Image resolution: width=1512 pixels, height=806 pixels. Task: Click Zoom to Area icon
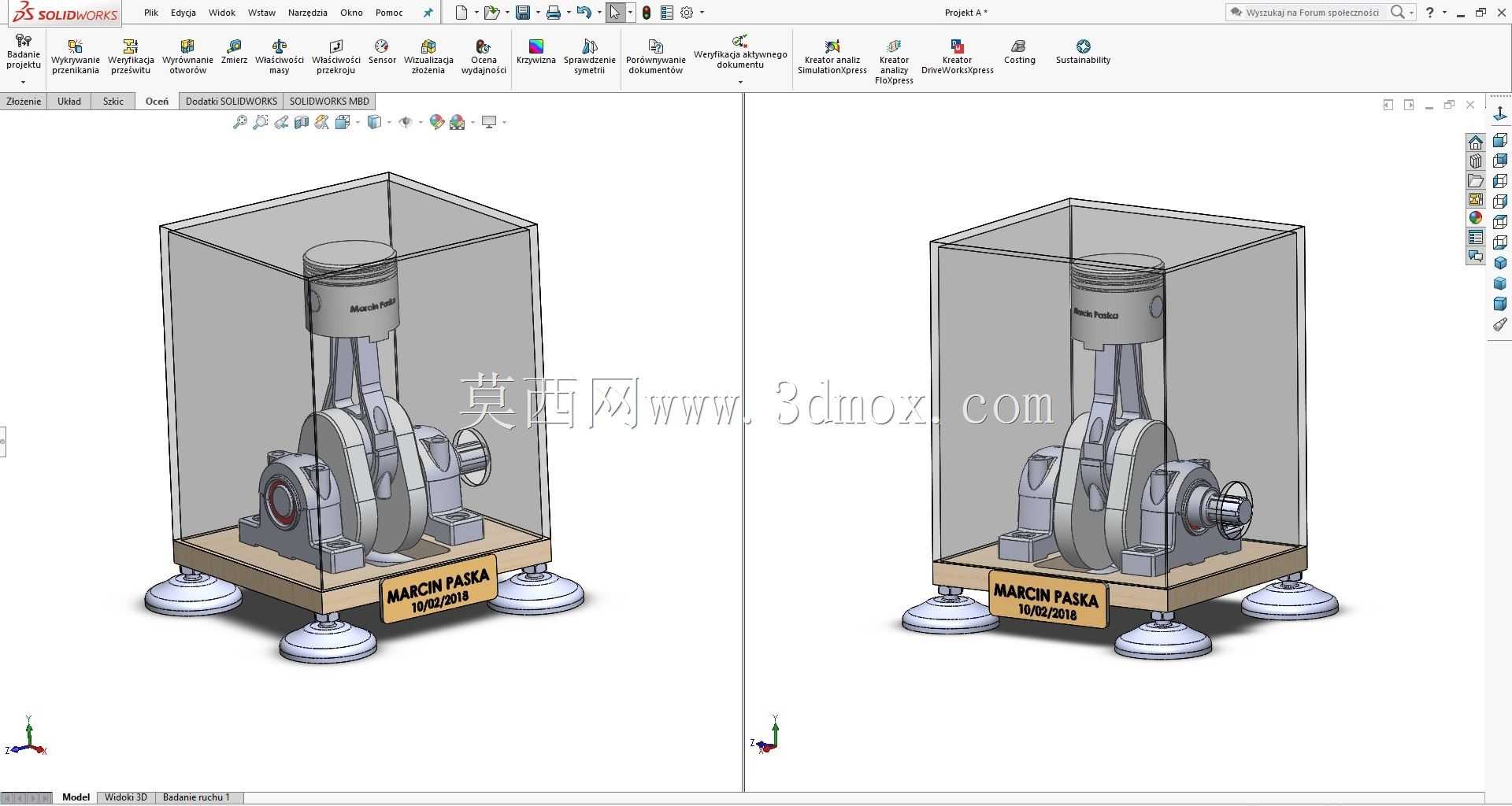tap(261, 122)
